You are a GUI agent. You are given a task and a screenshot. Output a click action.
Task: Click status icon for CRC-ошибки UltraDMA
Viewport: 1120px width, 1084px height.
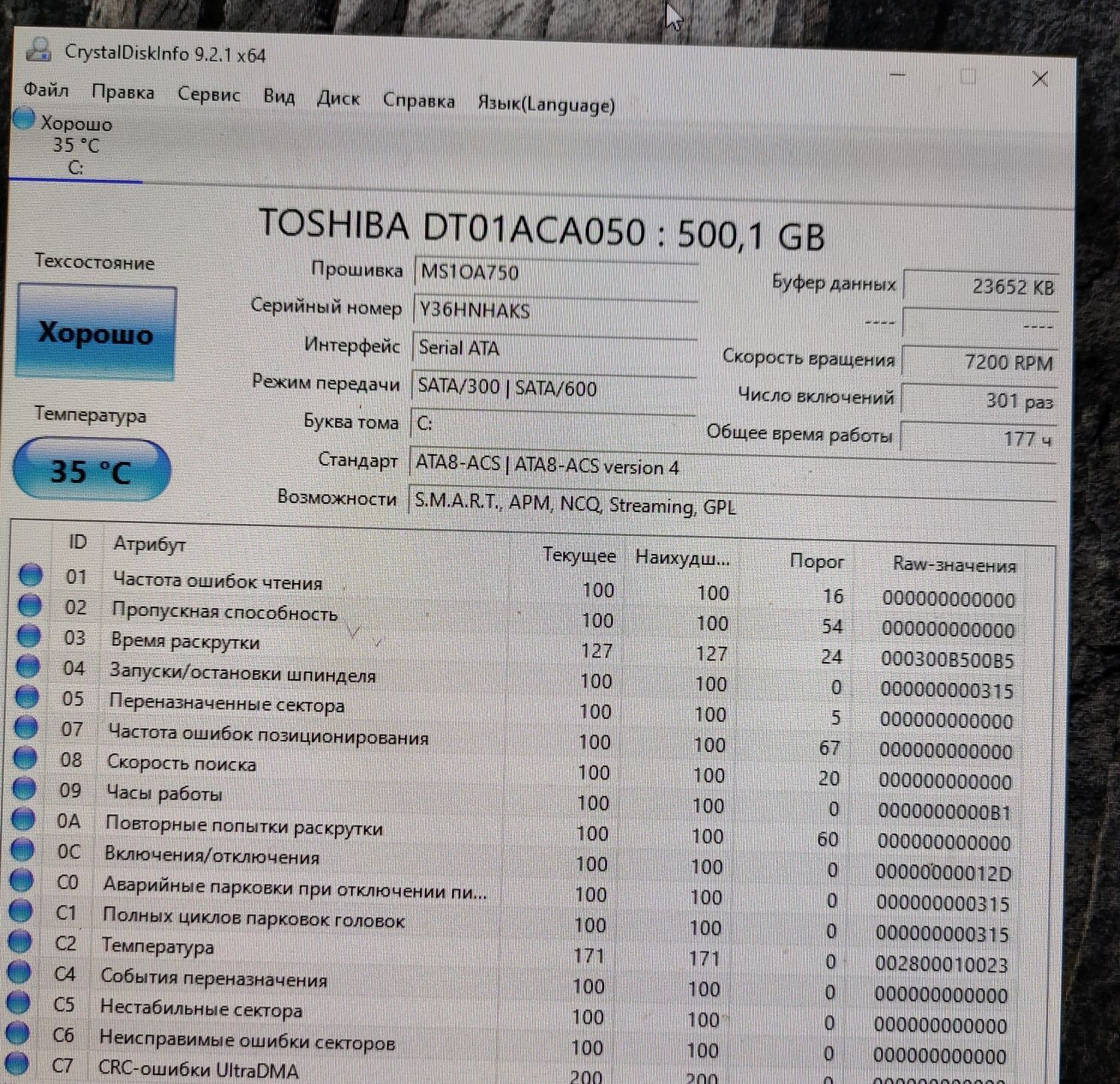click(17, 1062)
